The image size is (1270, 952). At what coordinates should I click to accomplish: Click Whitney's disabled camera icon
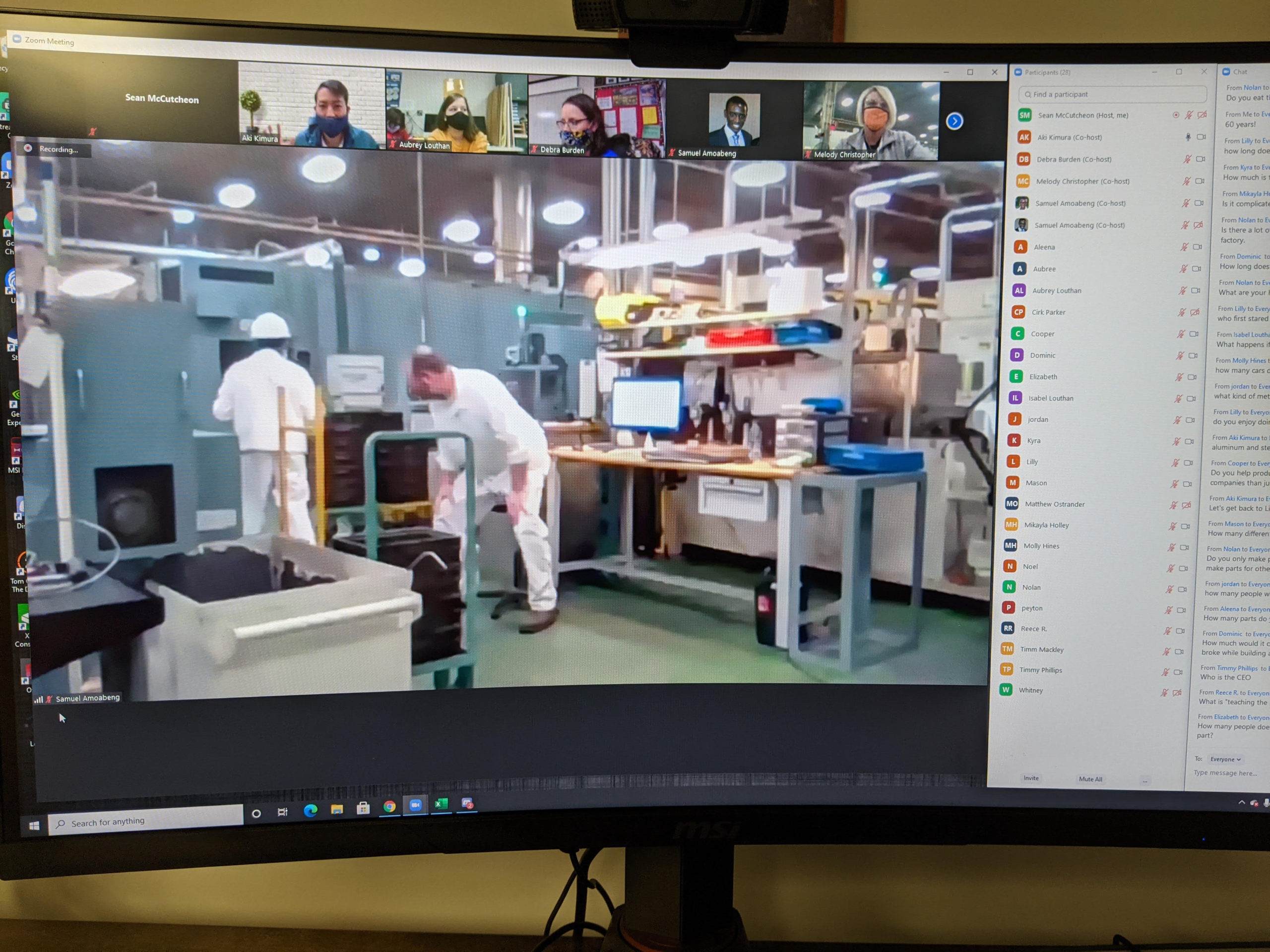(1177, 693)
